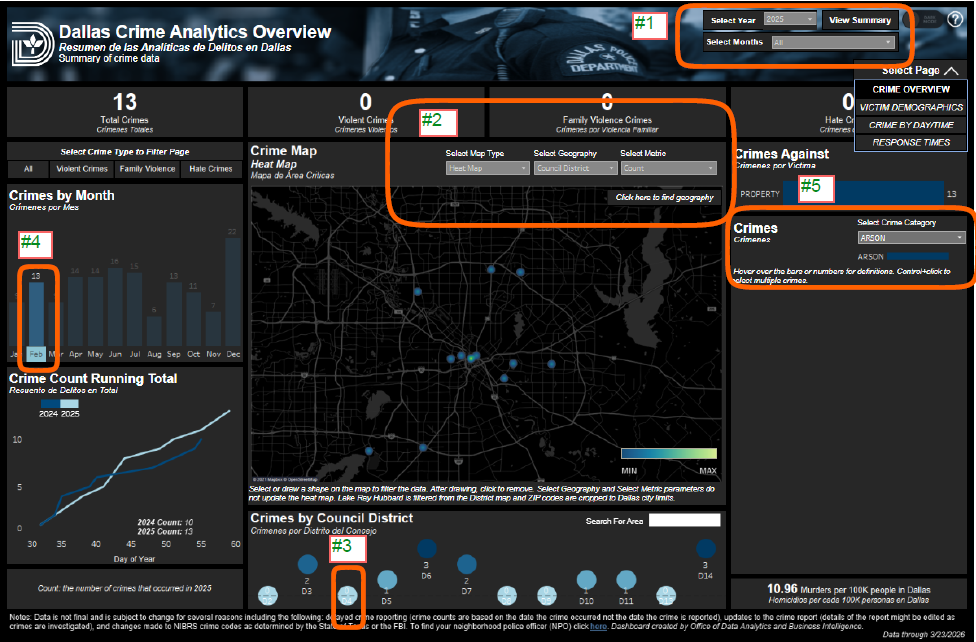Select the D5 council district circle
Image resolution: width=976 pixels, height=642 pixels.
pyautogui.click(x=387, y=580)
